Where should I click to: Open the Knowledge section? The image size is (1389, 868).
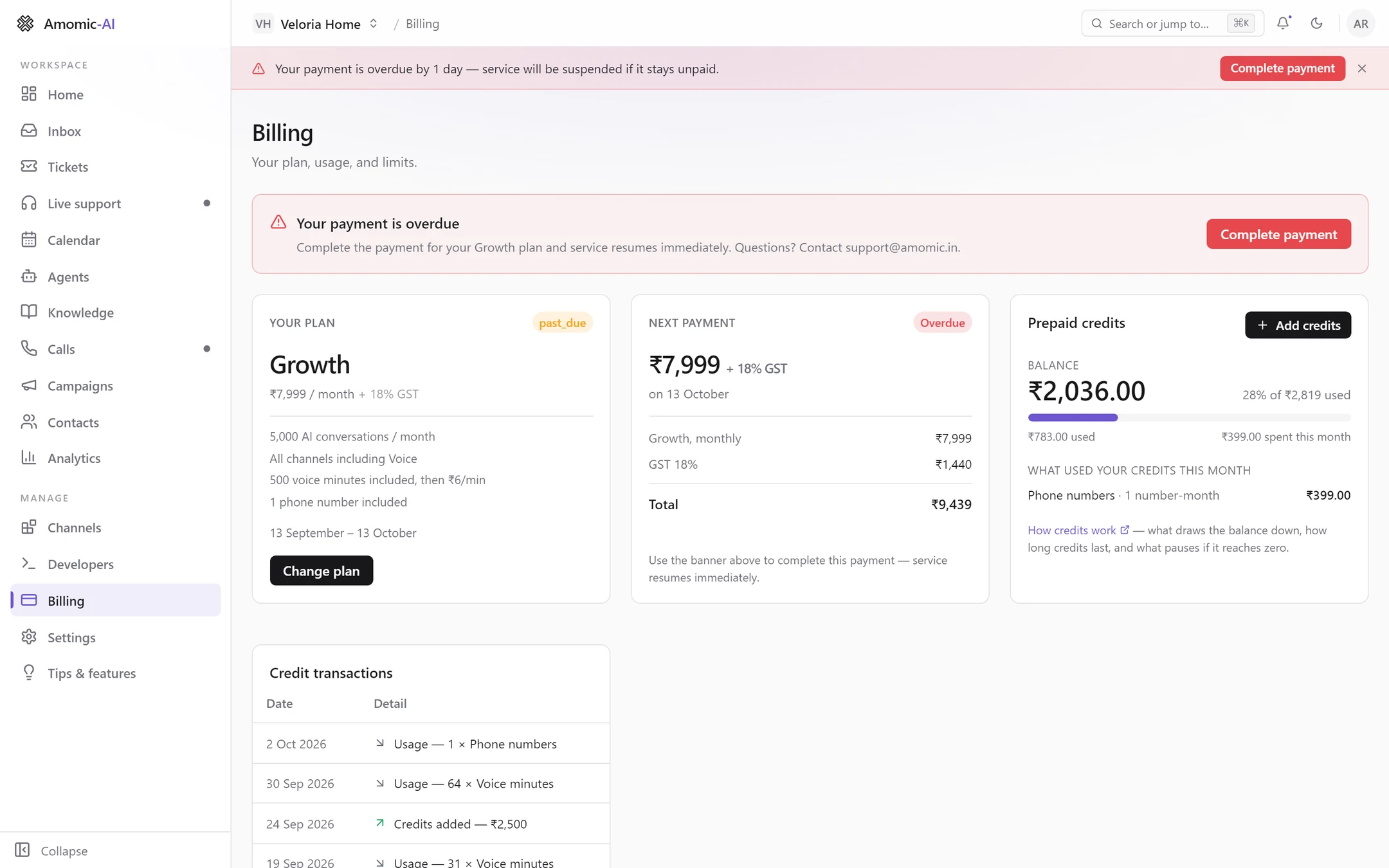116,313
